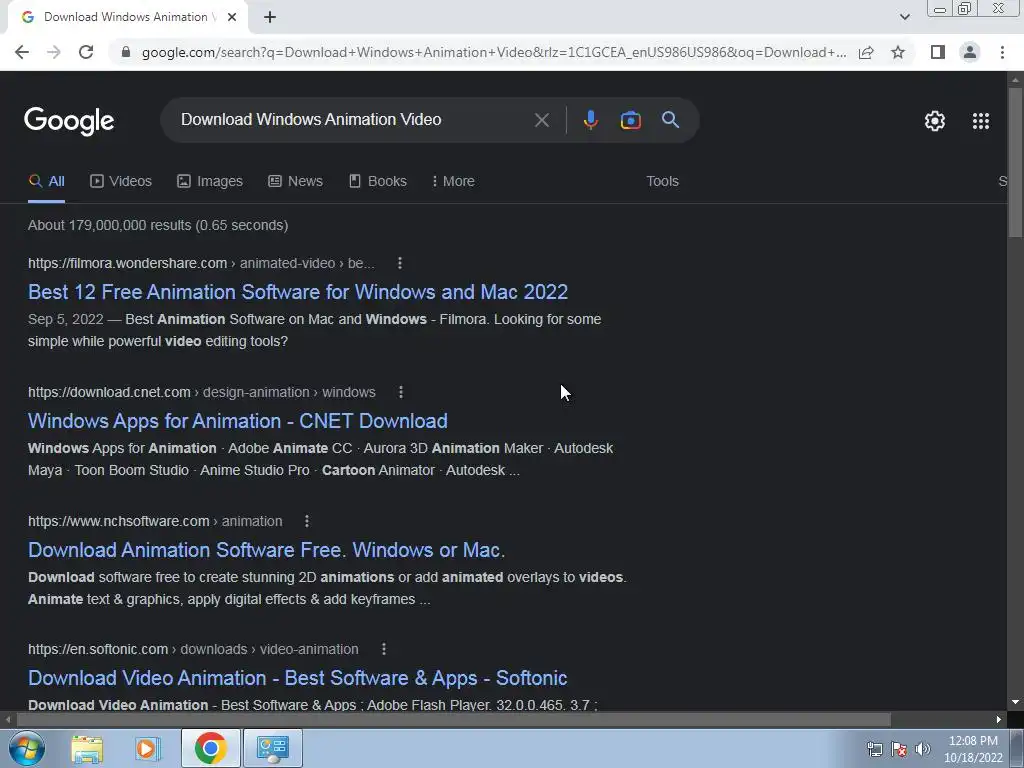
Task: Open Windows Apps for Animation CNET link
Action: pyautogui.click(x=238, y=421)
